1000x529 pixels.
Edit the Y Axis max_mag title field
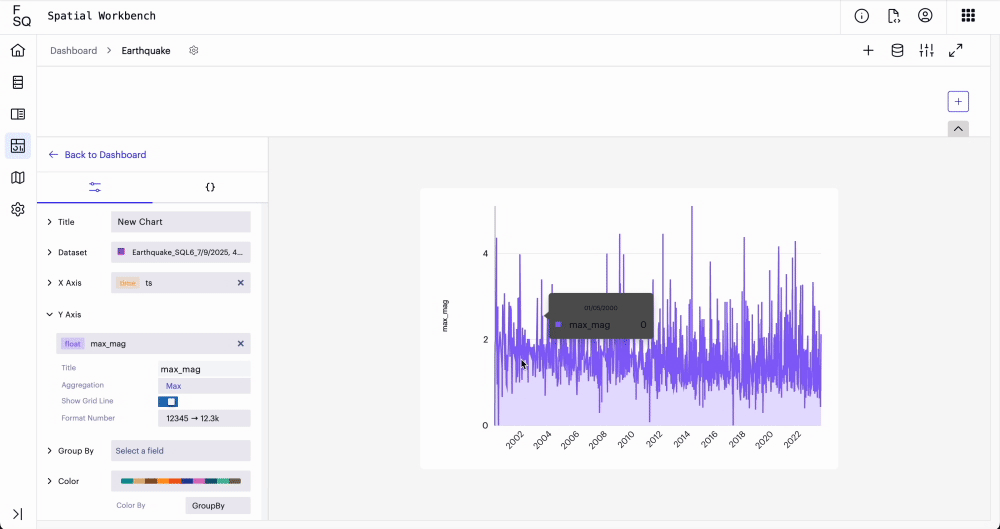204,369
